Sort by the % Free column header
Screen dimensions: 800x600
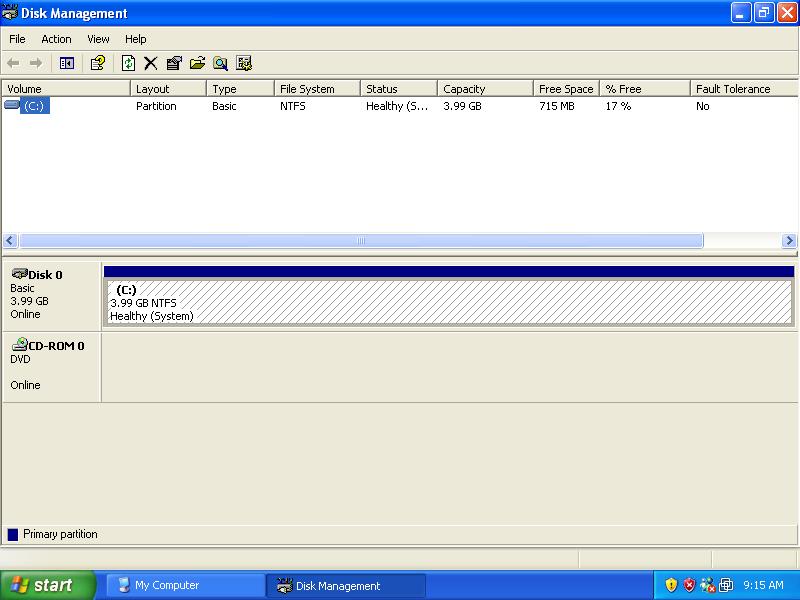645,89
